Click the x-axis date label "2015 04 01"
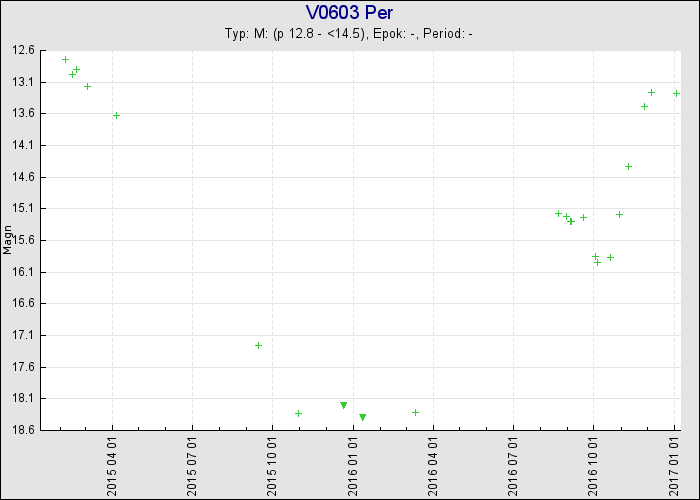The height and width of the screenshot is (500, 700). pos(112,467)
